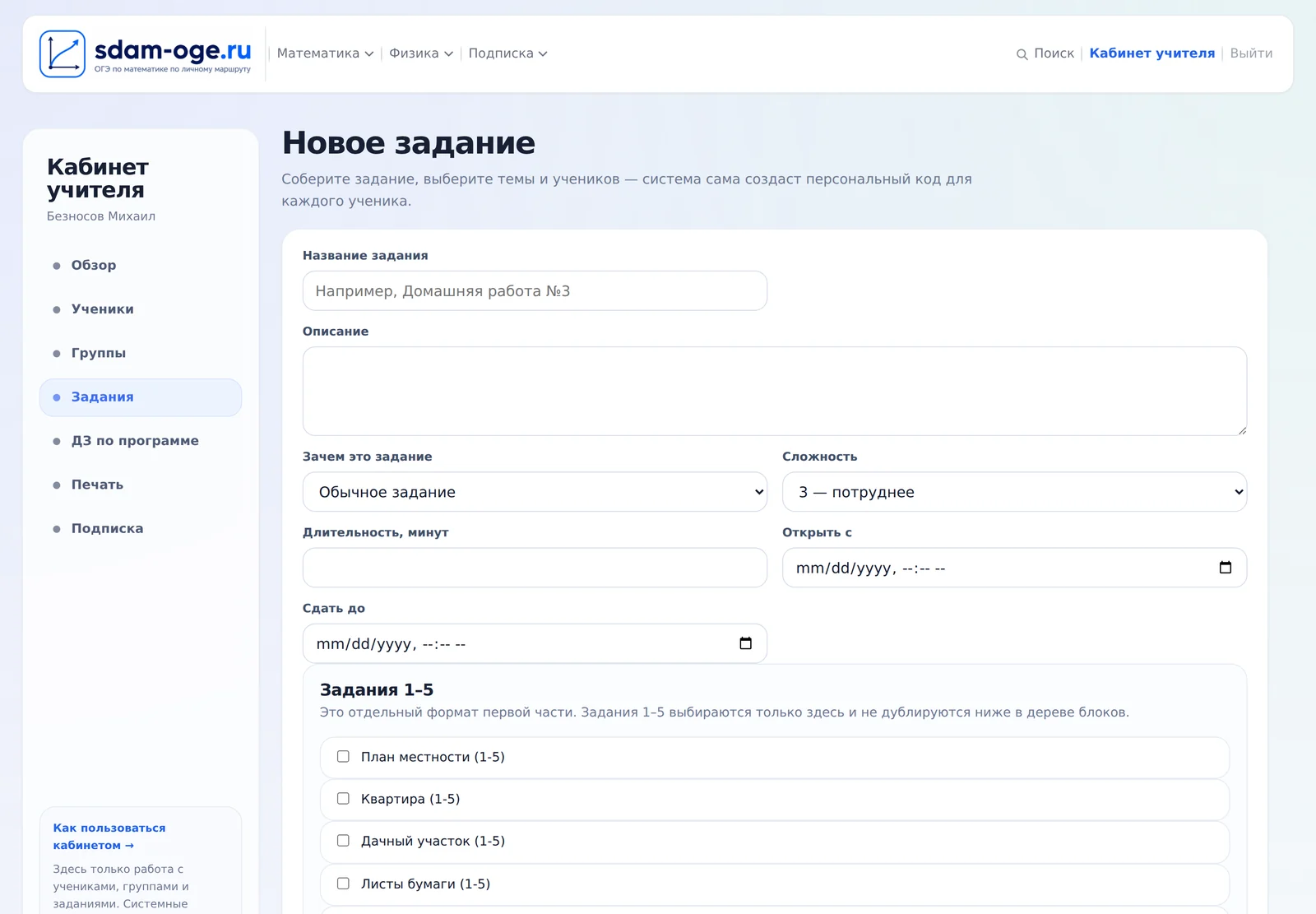Open calendar picker in Открыть с field
Screen dimensions: 1316x914
click(x=1225, y=568)
